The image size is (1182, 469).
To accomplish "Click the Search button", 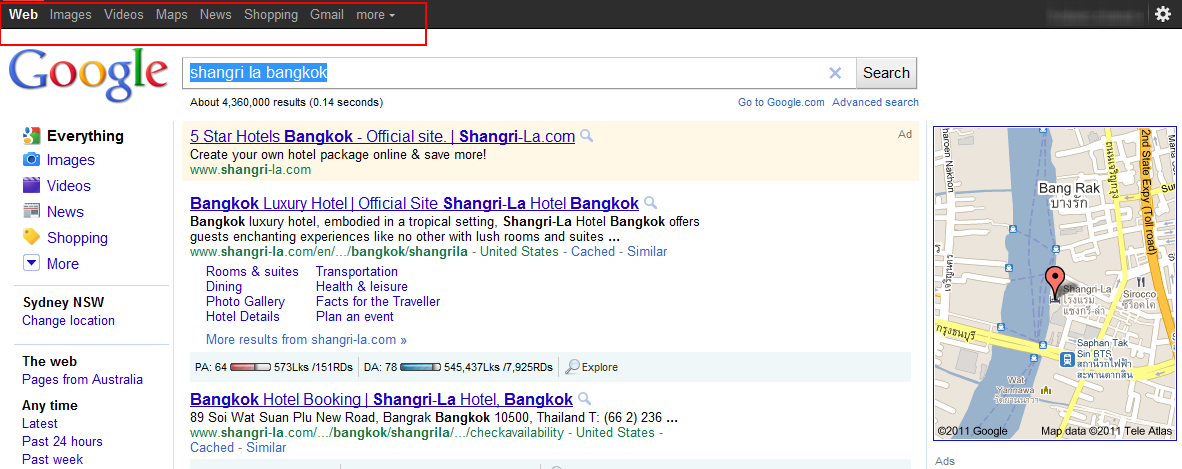I will (x=886, y=73).
